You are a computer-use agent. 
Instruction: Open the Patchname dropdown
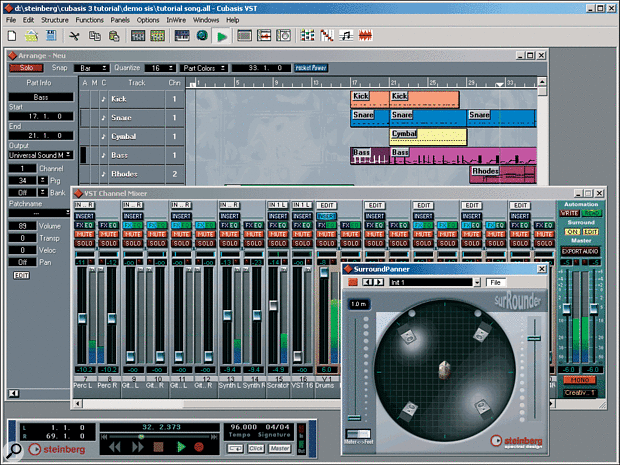pos(39,213)
